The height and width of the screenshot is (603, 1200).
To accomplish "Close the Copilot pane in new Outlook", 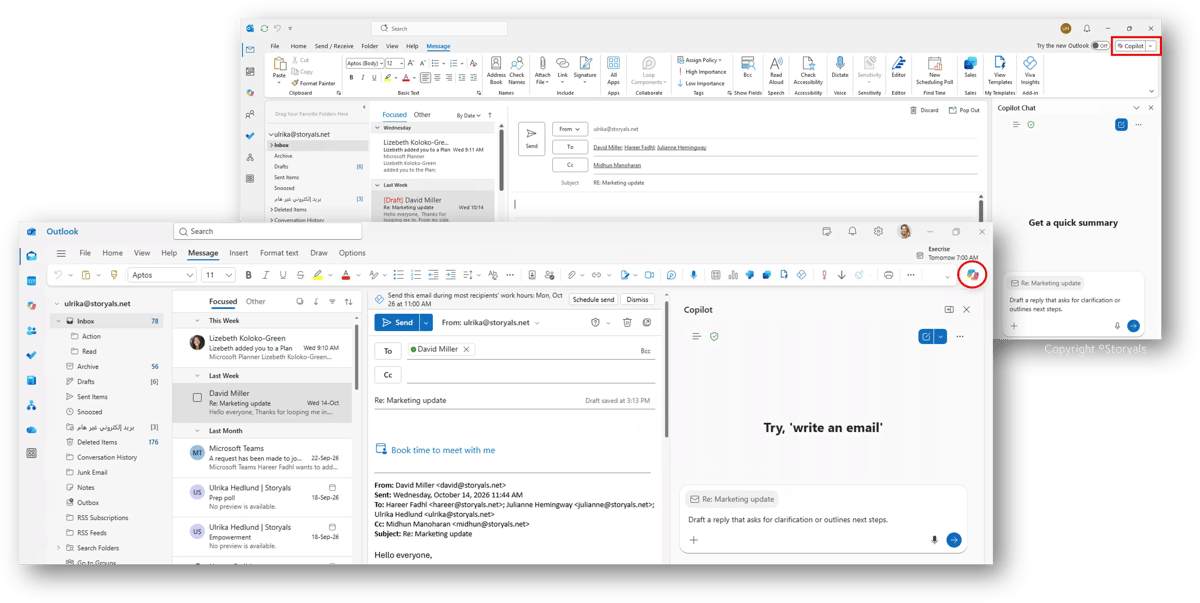I will 966,310.
